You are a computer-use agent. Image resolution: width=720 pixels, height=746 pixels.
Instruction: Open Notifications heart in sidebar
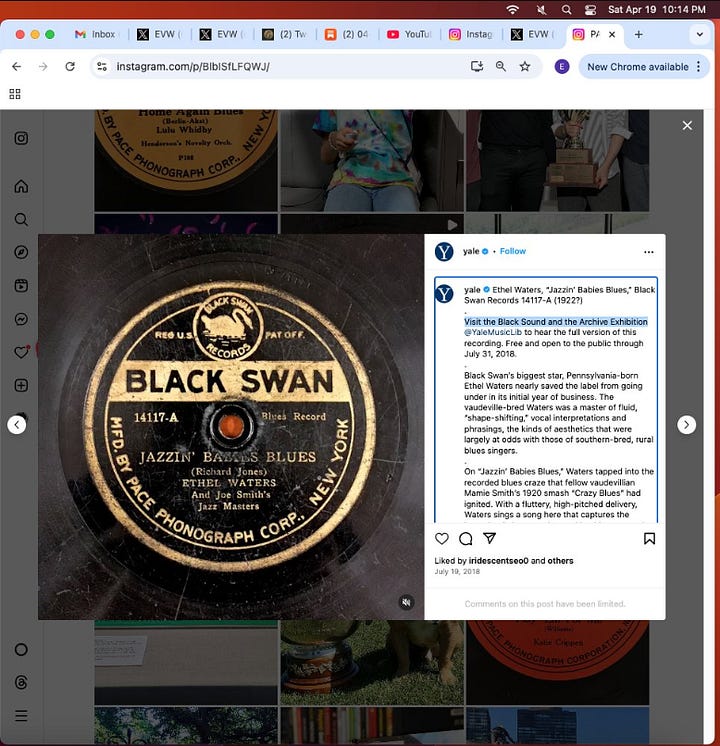tap(21, 352)
